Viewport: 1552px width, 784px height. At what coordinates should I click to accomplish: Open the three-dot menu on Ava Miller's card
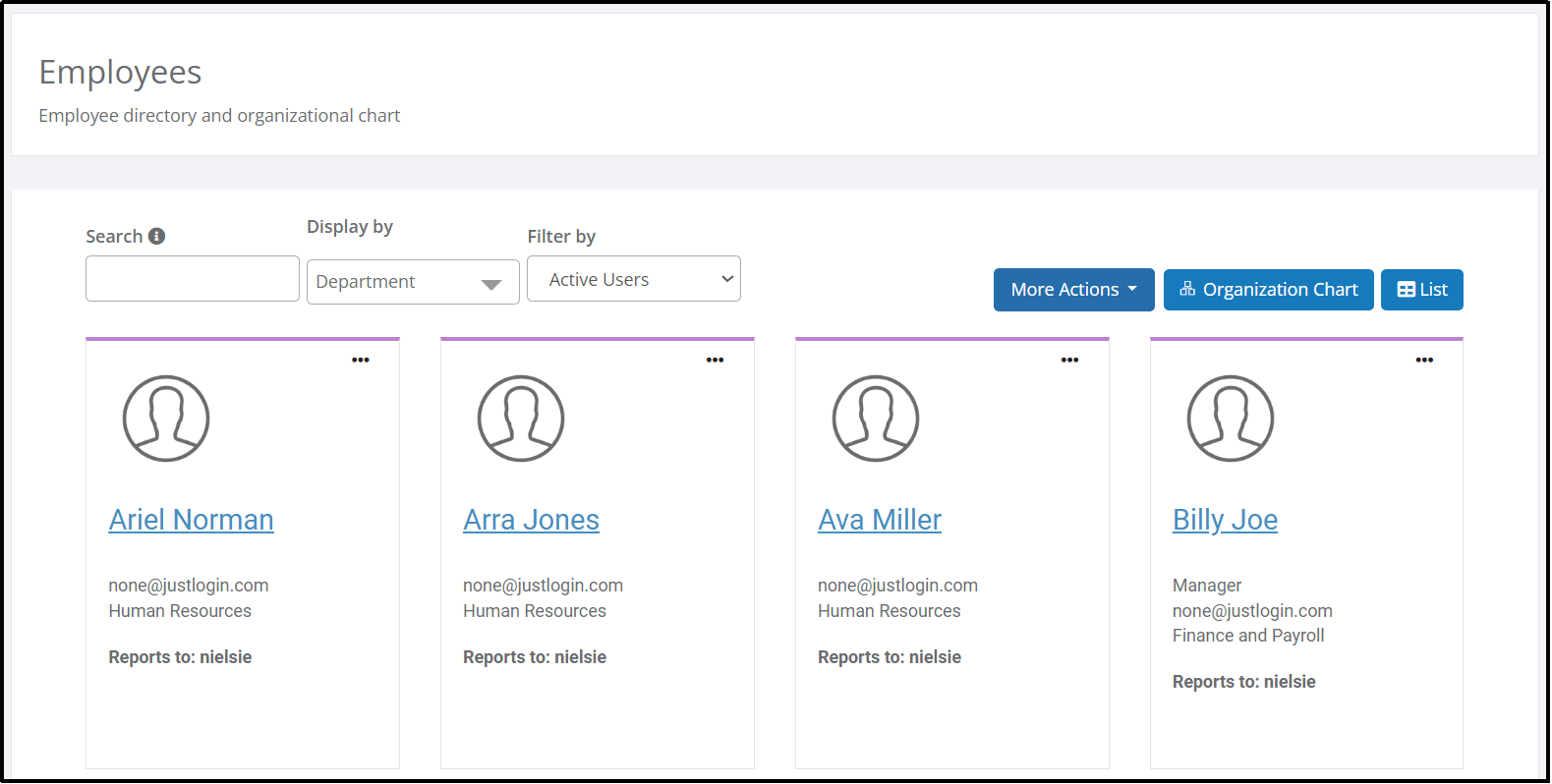1070,360
